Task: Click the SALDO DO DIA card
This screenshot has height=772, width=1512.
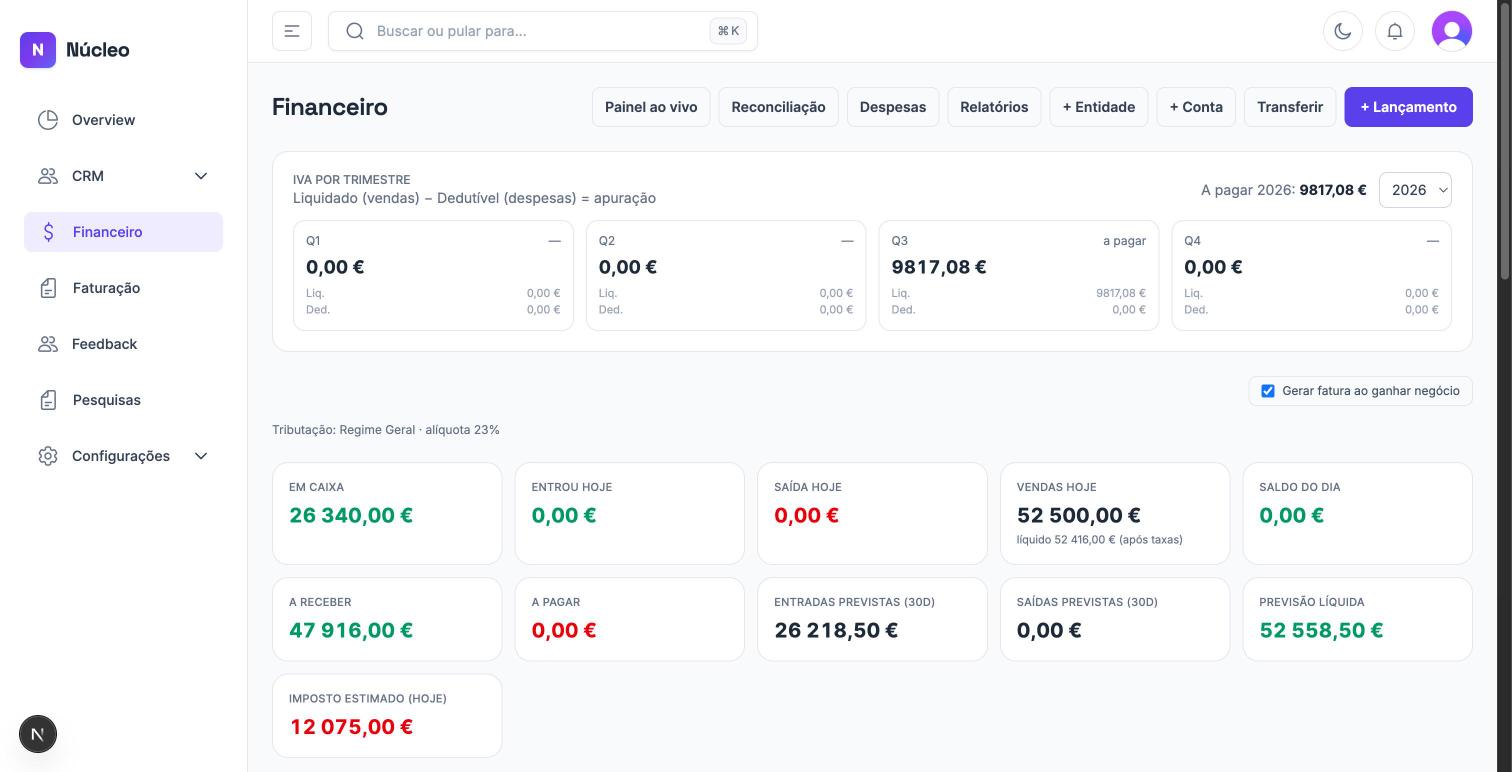Action: pos(1357,513)
